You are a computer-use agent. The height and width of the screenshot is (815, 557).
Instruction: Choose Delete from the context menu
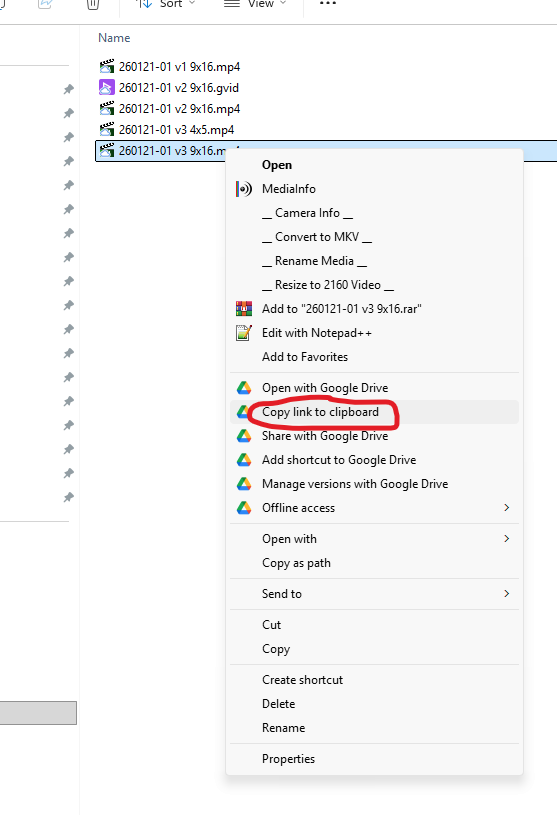coord(374,703)
